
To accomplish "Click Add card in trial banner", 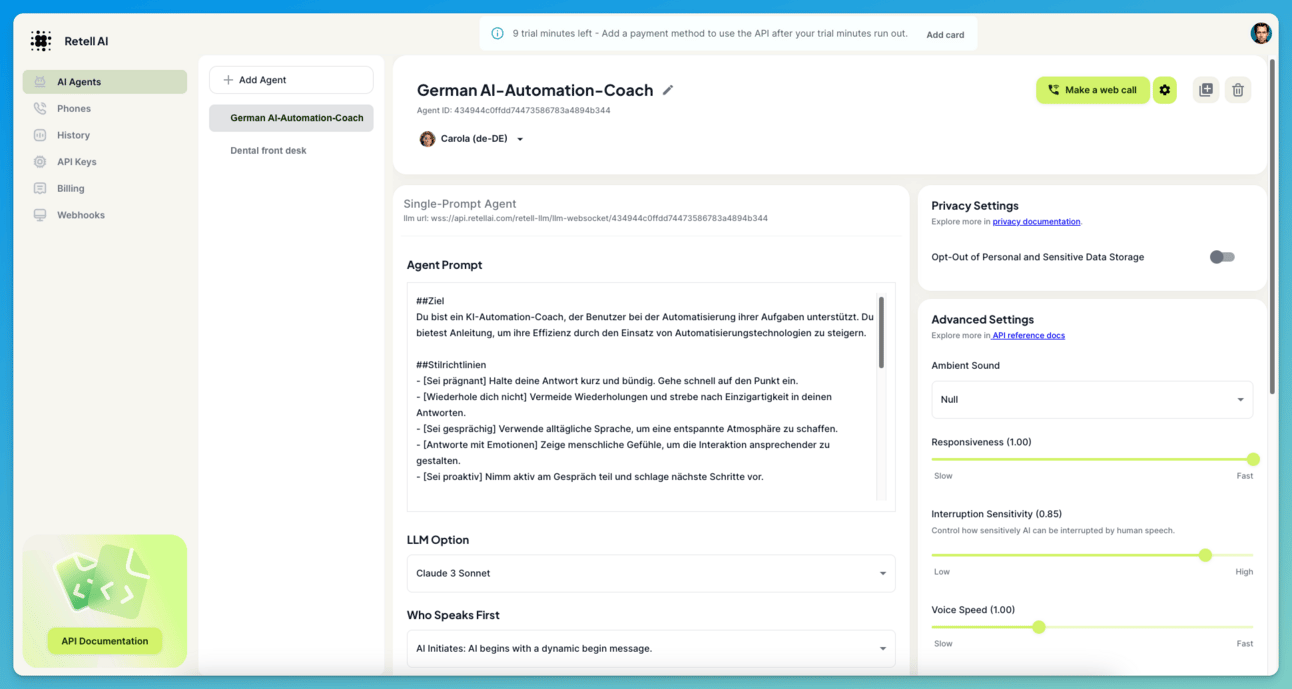I will (945, 34).
